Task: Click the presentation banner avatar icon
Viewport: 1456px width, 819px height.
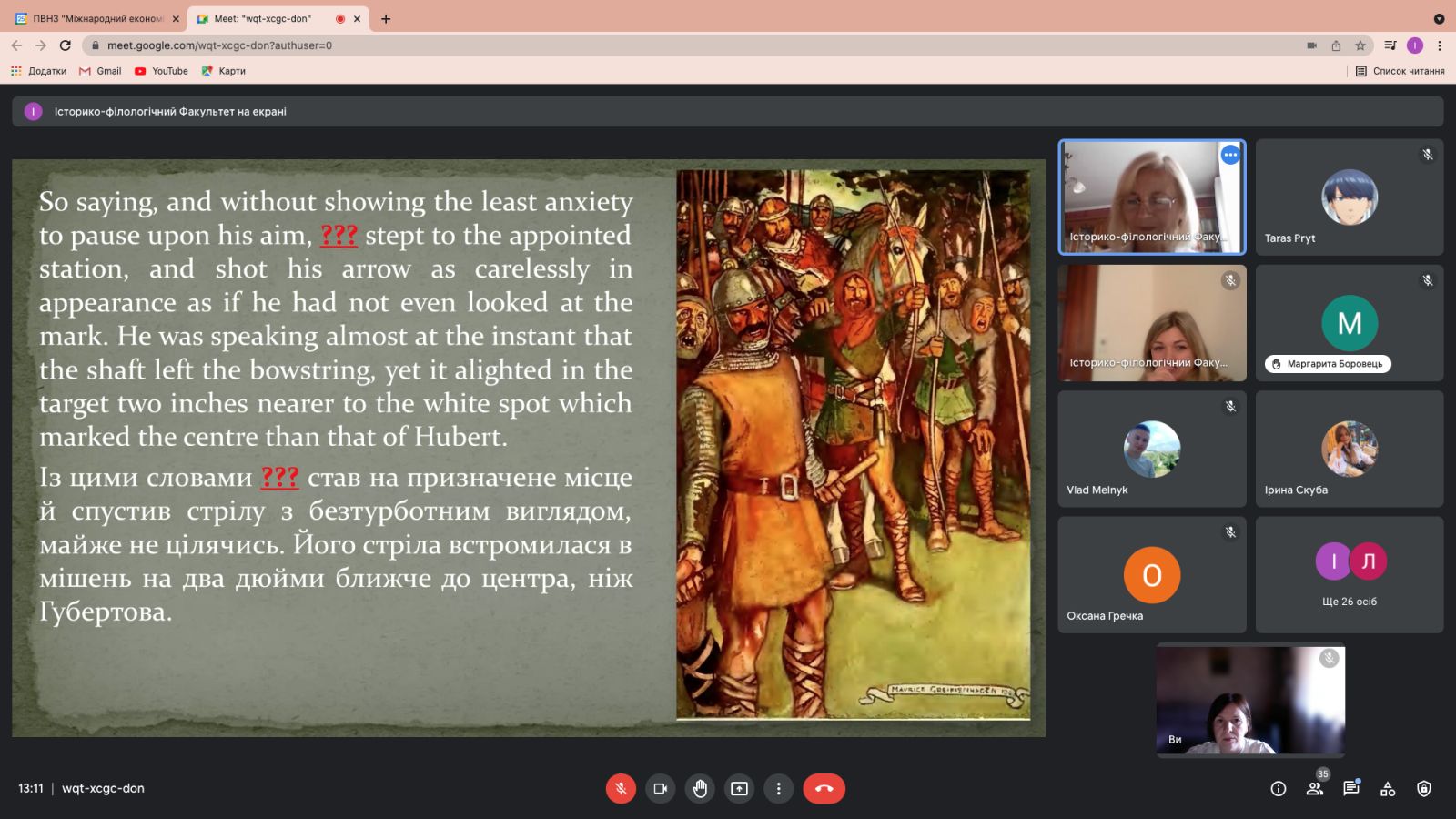Action: (34, 112)
